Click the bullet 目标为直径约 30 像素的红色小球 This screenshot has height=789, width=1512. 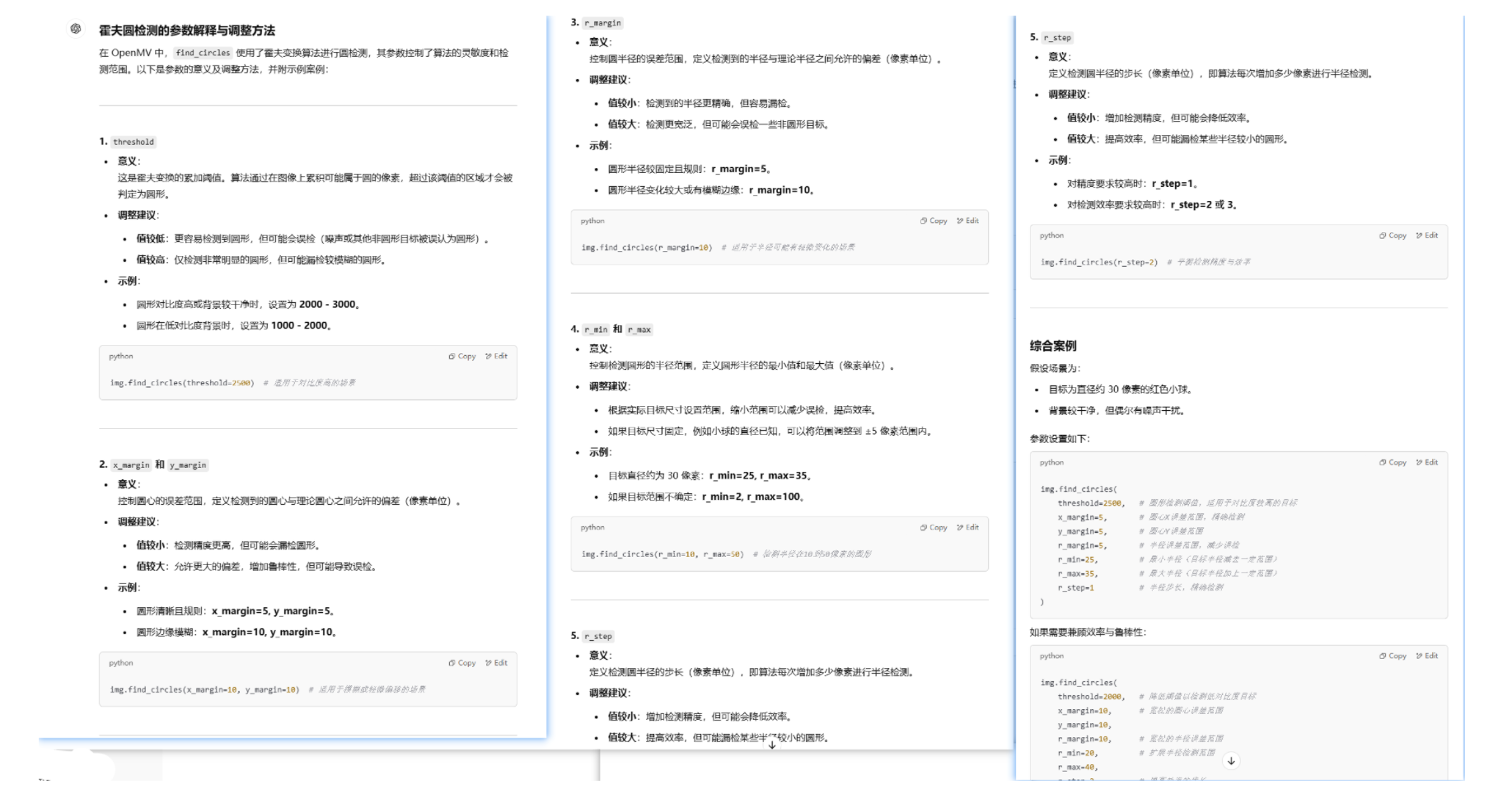(1120, 390)
